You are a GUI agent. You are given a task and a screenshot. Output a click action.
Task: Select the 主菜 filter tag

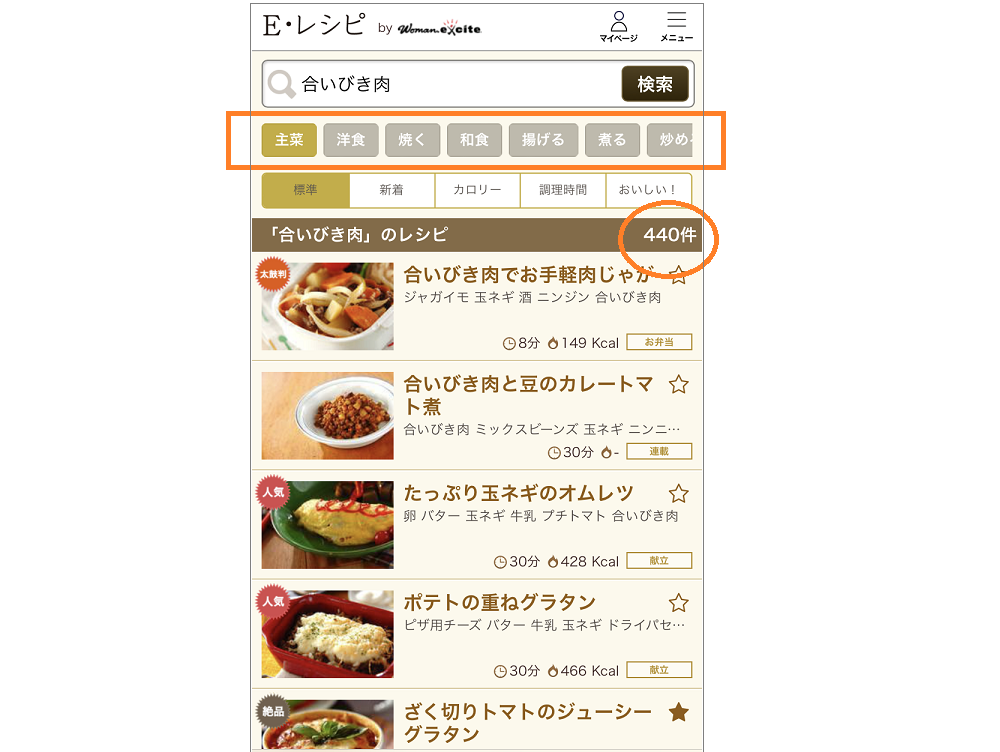point(289,140)
